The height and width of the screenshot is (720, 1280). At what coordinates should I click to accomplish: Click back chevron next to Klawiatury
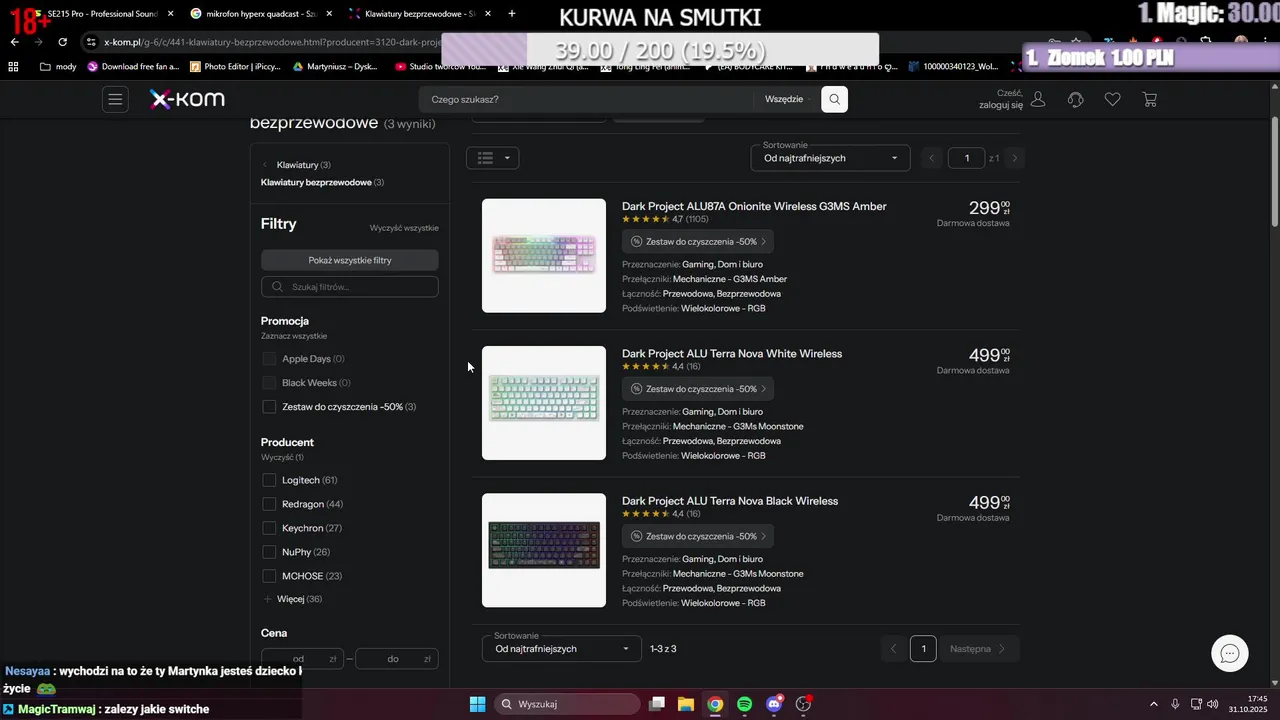click(265, 165)
